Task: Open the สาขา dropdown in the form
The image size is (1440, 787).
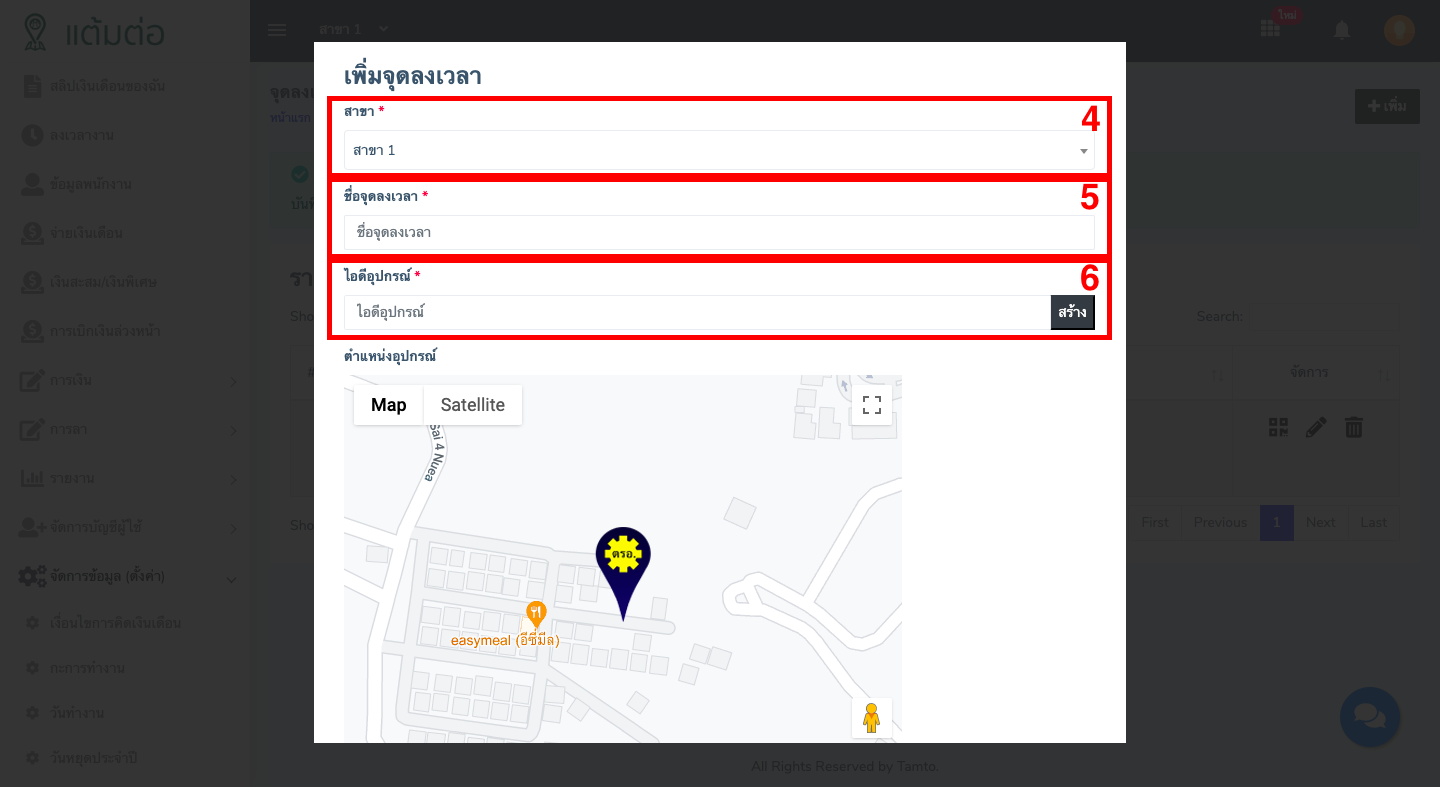Action: [718, 150]
